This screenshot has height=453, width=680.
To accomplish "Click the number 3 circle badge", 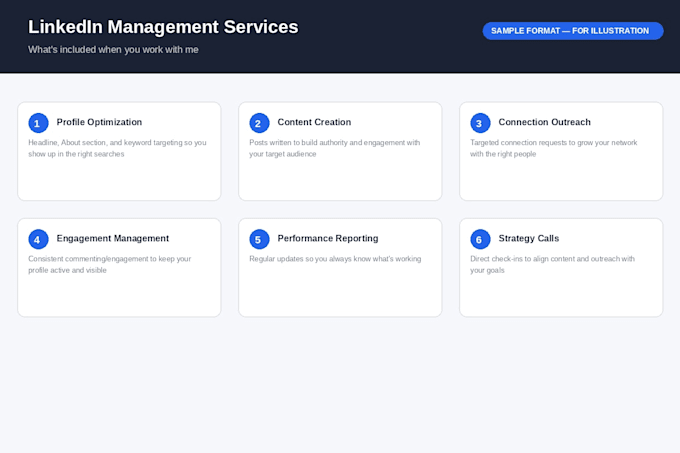I will pos(480,123).
